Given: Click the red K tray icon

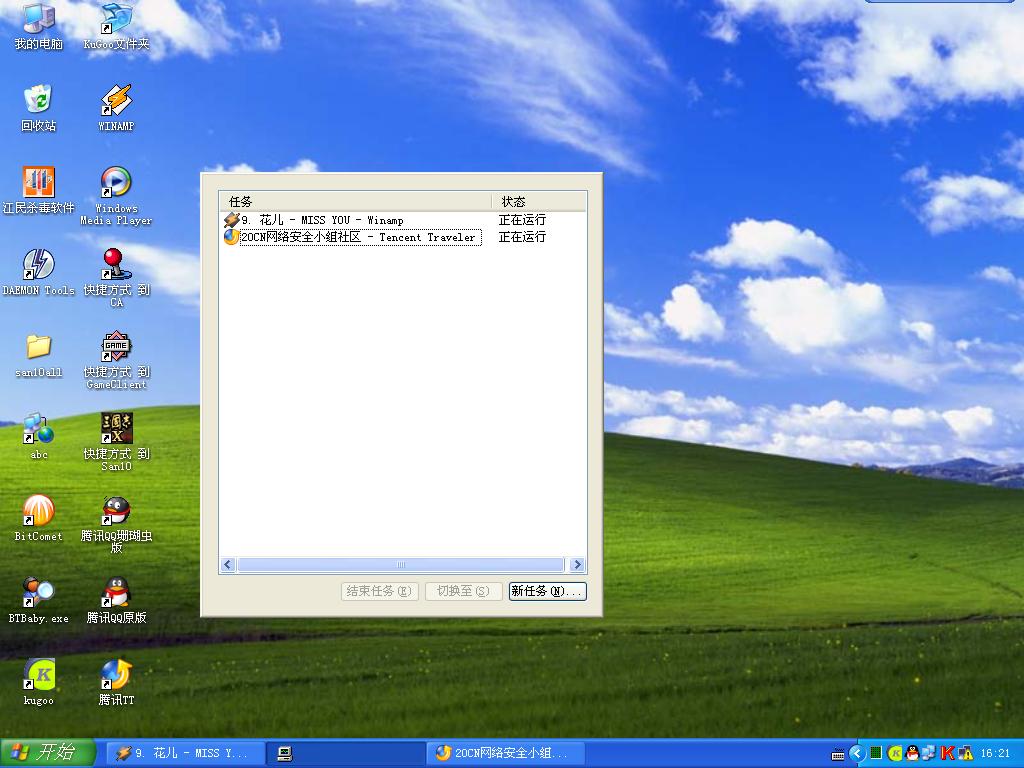Looking at the screenshot, I should [948, 753].
